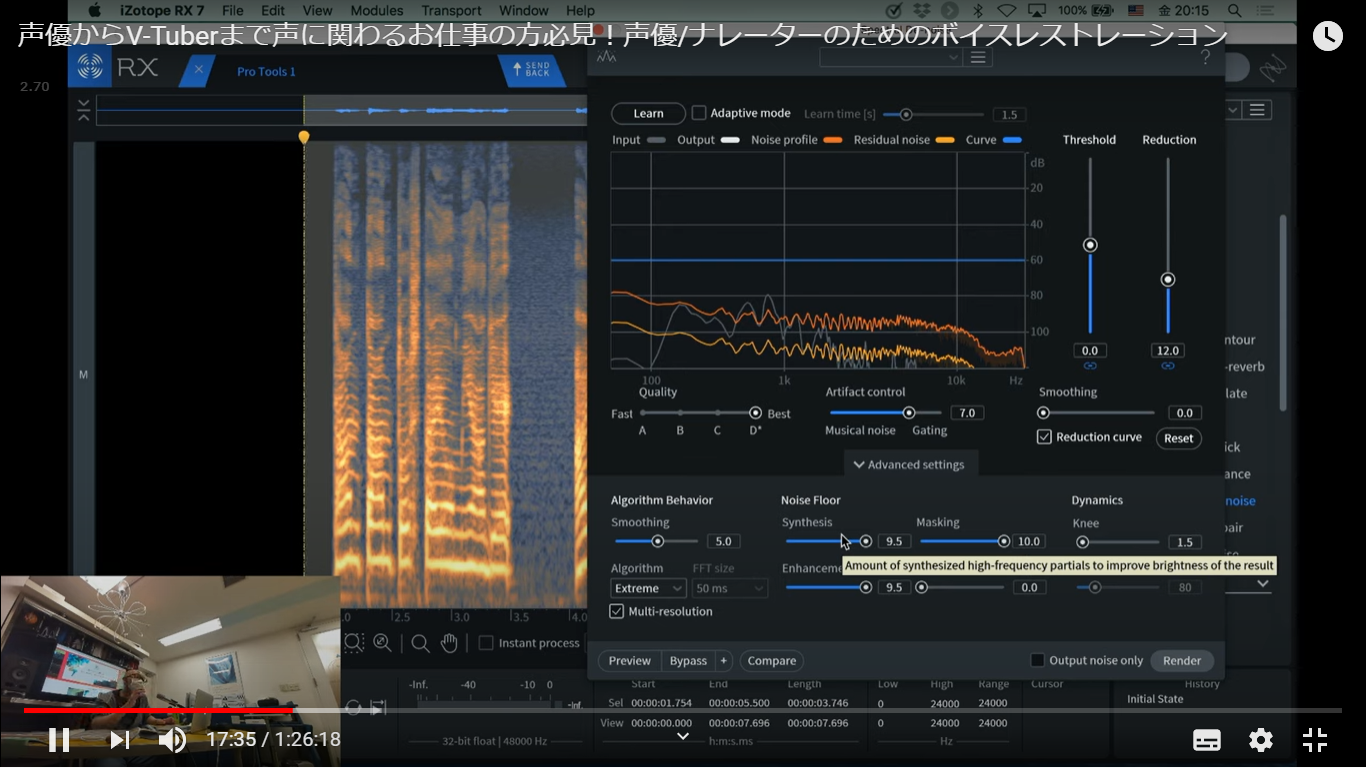Screen dimensions: 1366x768
Task: Click the Preview button
Action: pos(630,661)
